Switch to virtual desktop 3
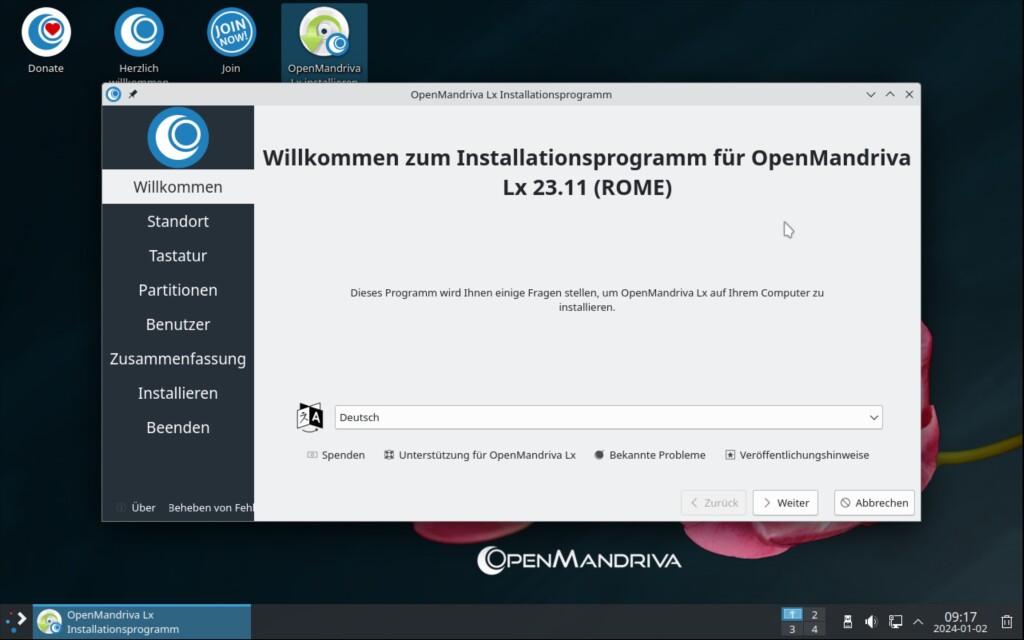The height and width of the screenshot is (640, 1024). click(x=792, y=630)
